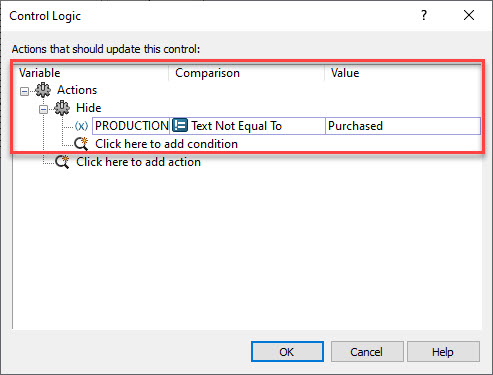Click the add condition magnifier icon
Image resolution: width=493 pixels, height=375 pixels.
pos(81,144)
